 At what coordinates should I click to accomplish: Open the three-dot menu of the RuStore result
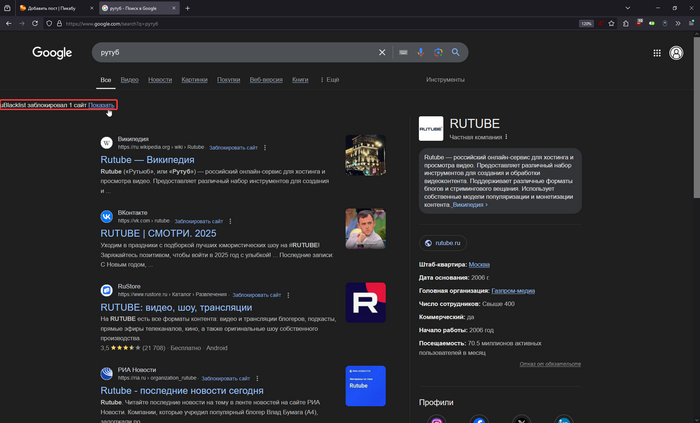tap(288, 295)
